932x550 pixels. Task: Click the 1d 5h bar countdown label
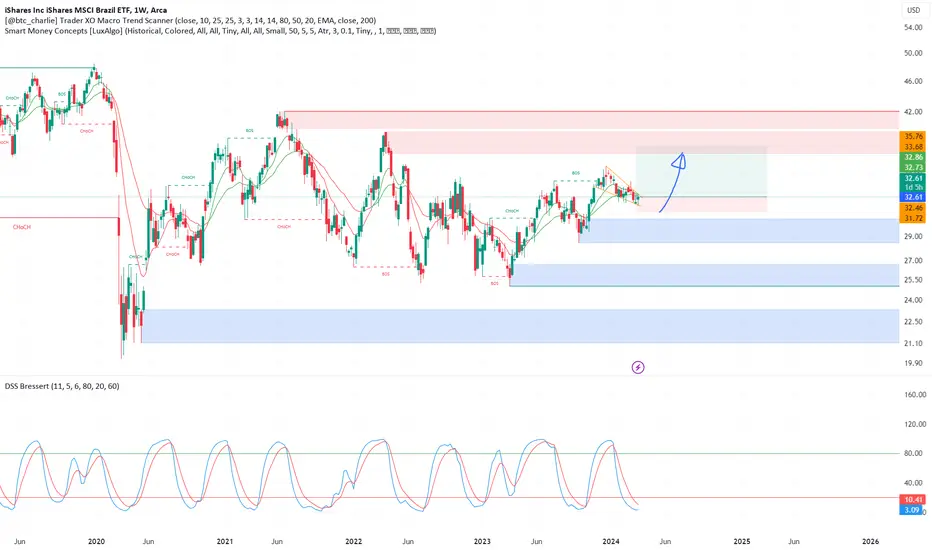tap(914, 188)
